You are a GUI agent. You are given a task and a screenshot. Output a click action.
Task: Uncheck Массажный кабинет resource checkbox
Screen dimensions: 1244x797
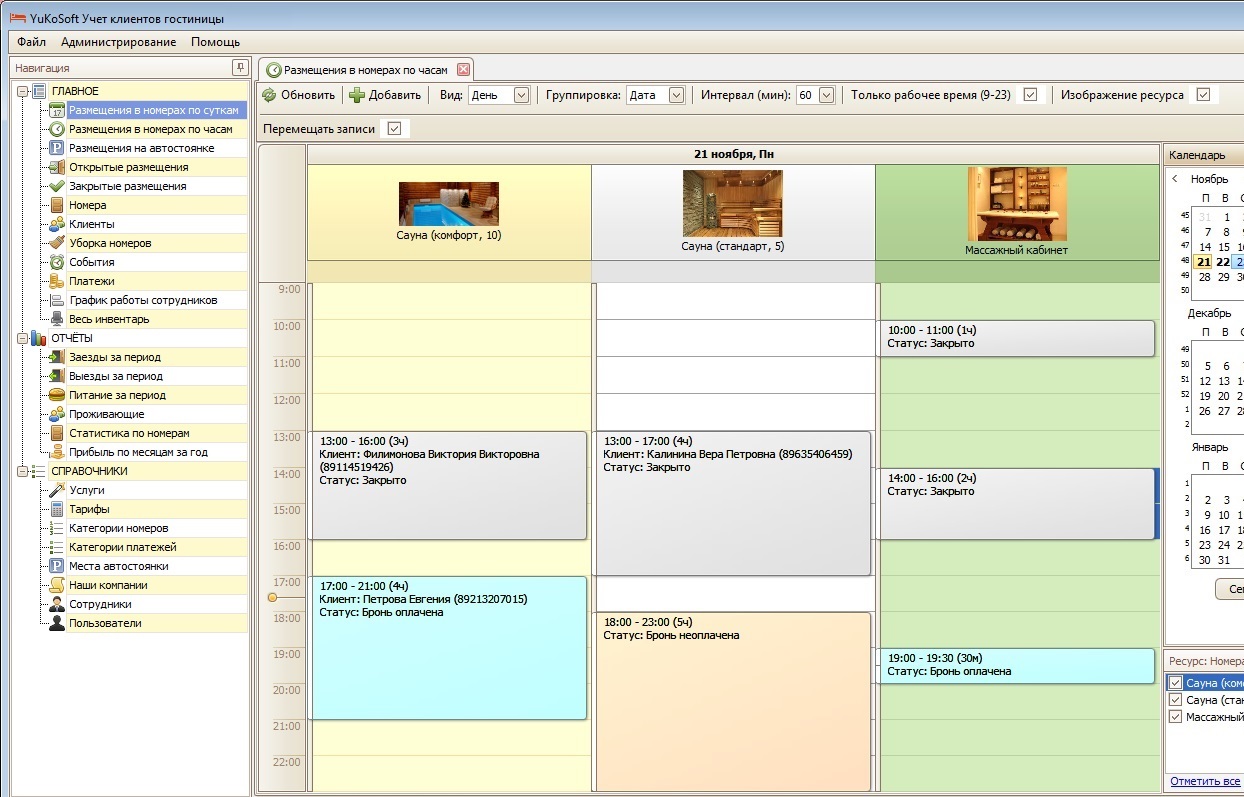(1175, 717)
